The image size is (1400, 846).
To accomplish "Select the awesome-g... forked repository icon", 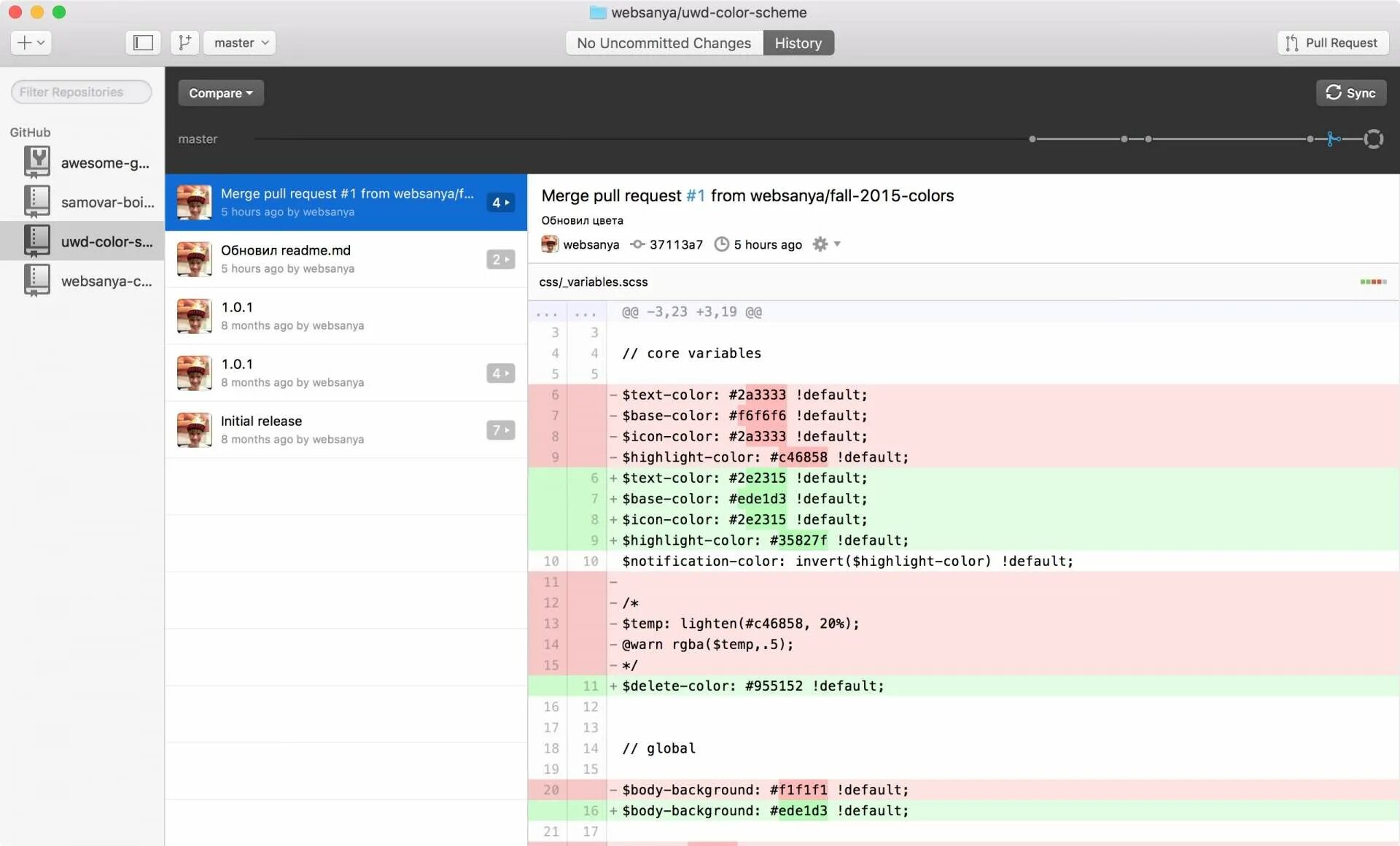I will pos(36,162).
